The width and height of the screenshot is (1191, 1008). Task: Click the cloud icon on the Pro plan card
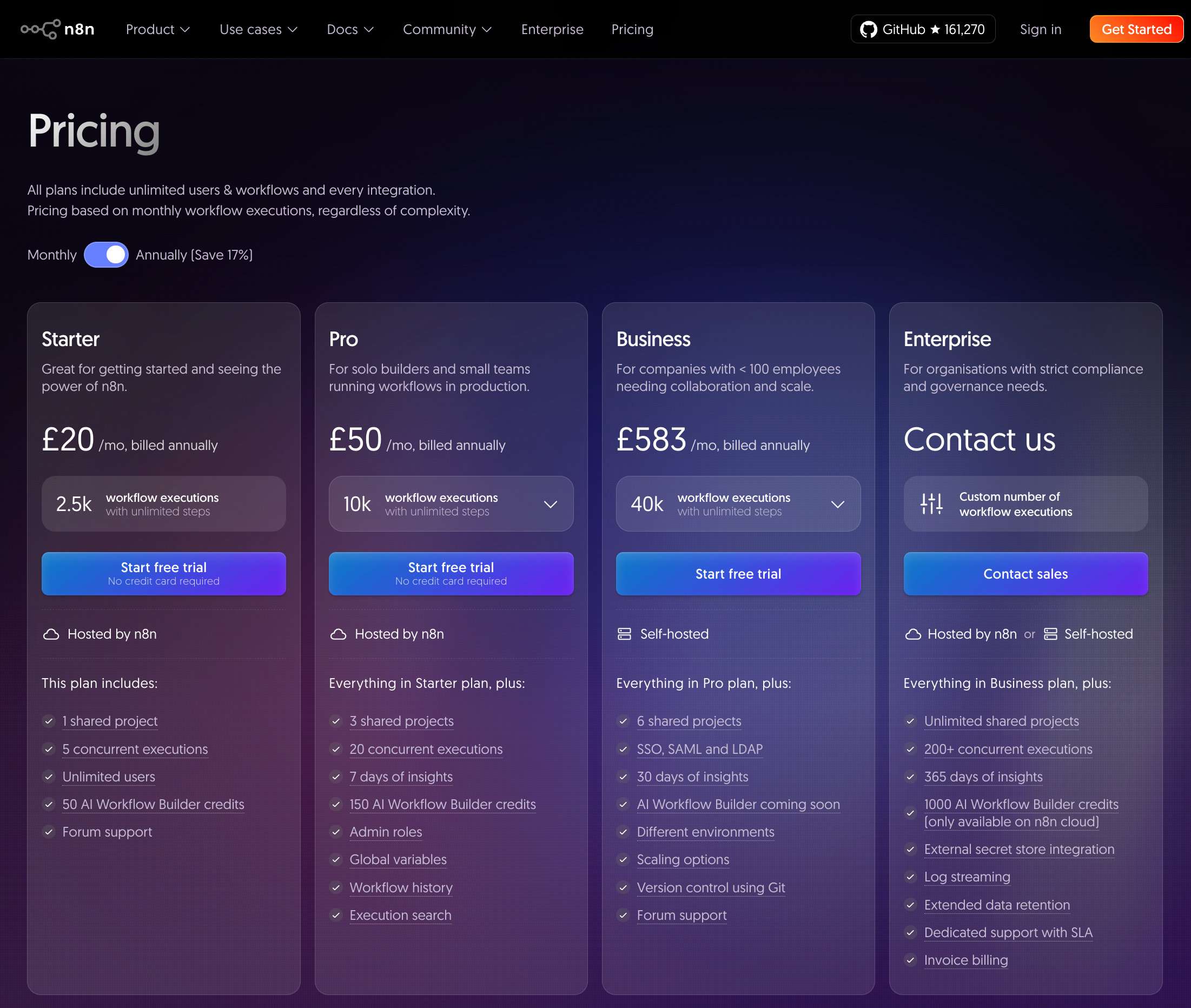(338, 634)
